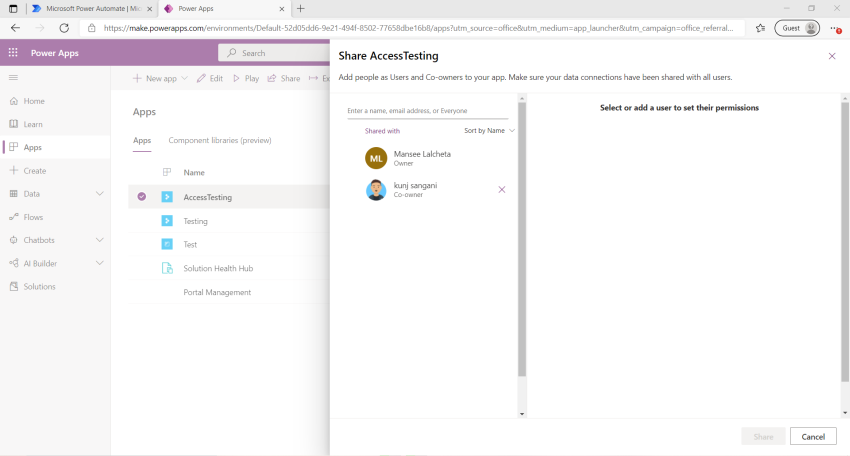This screenshot has width=850, height=456.
Task: Open a new browser tab
Action: (301, 8)
